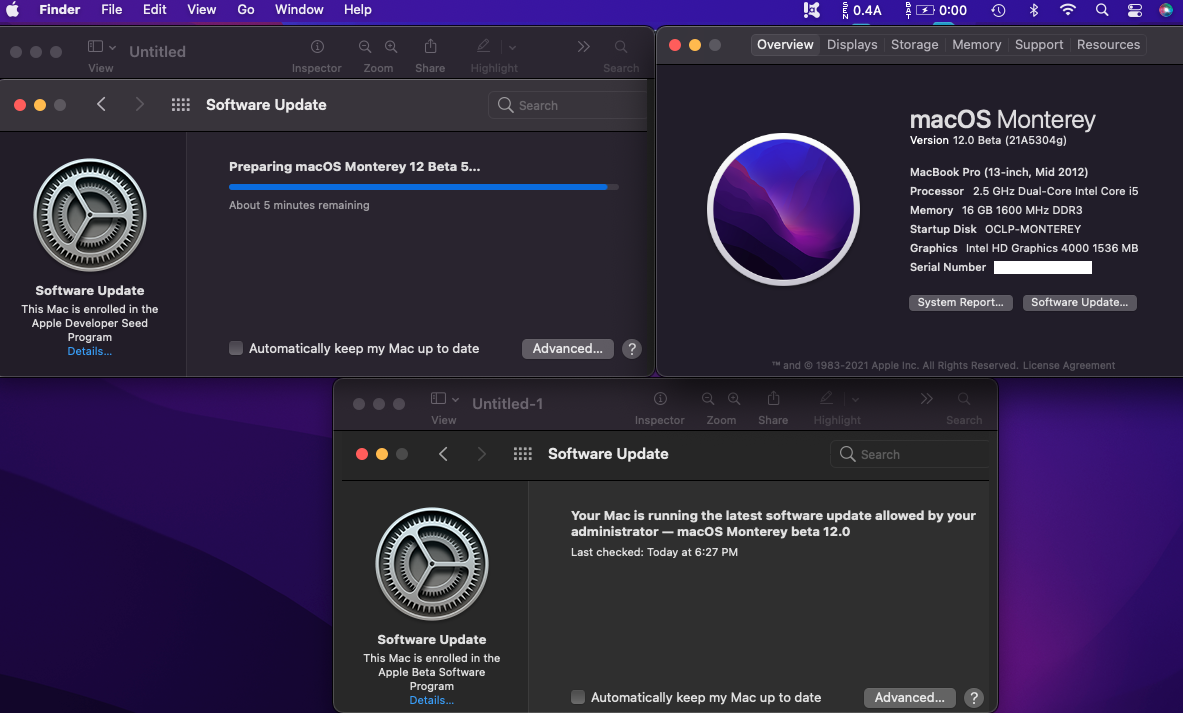The width and height of the screenshot is (1183, 713).
Task: Click Version 12.0 Beta build text
Action: click(x=988, y=140)
